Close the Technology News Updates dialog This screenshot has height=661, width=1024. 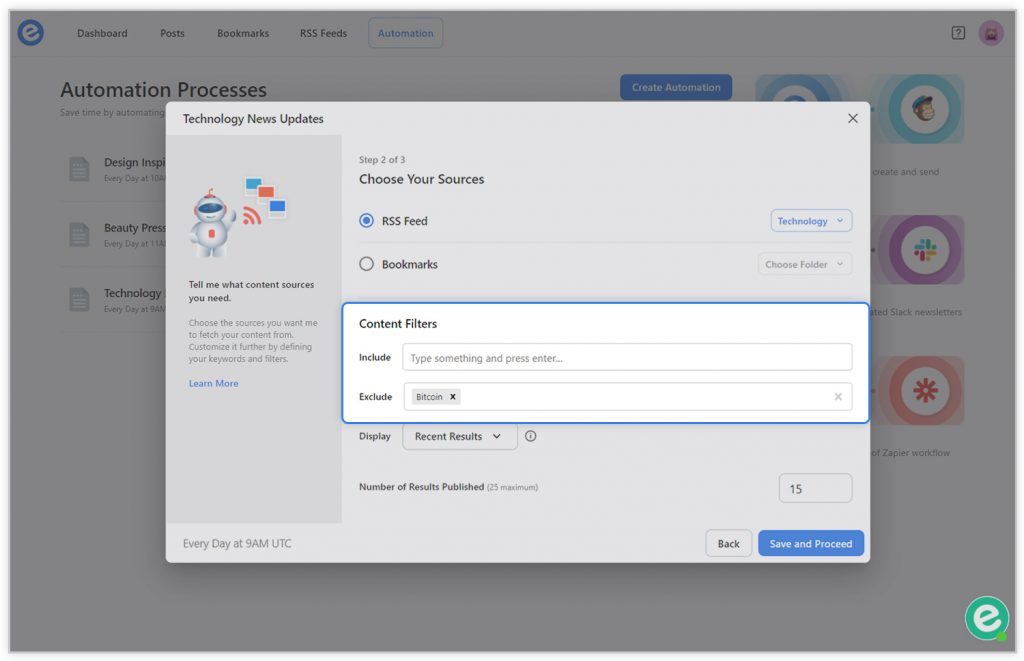tap(852, 118)
